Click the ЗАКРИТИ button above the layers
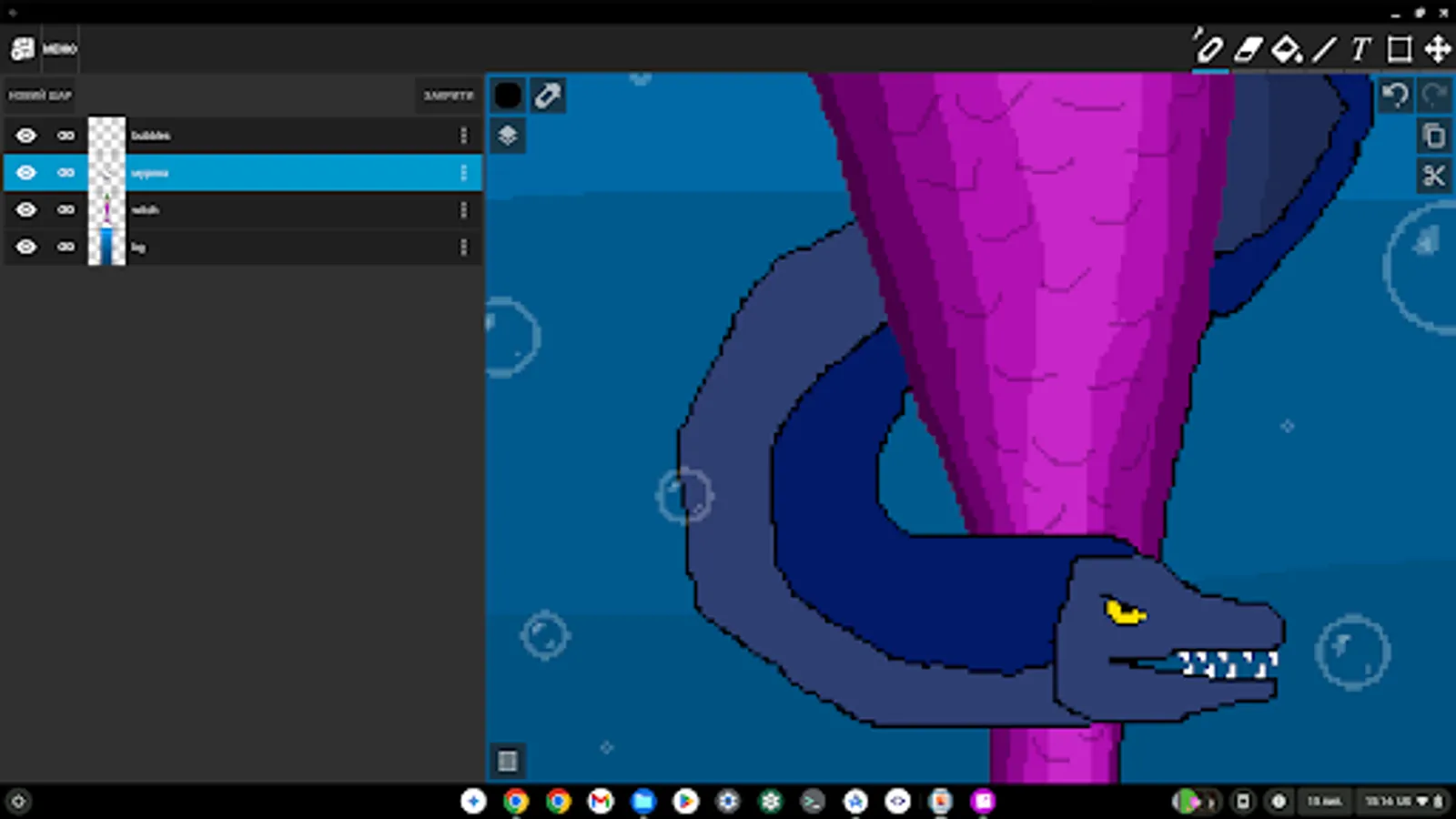 click(447, 95)
